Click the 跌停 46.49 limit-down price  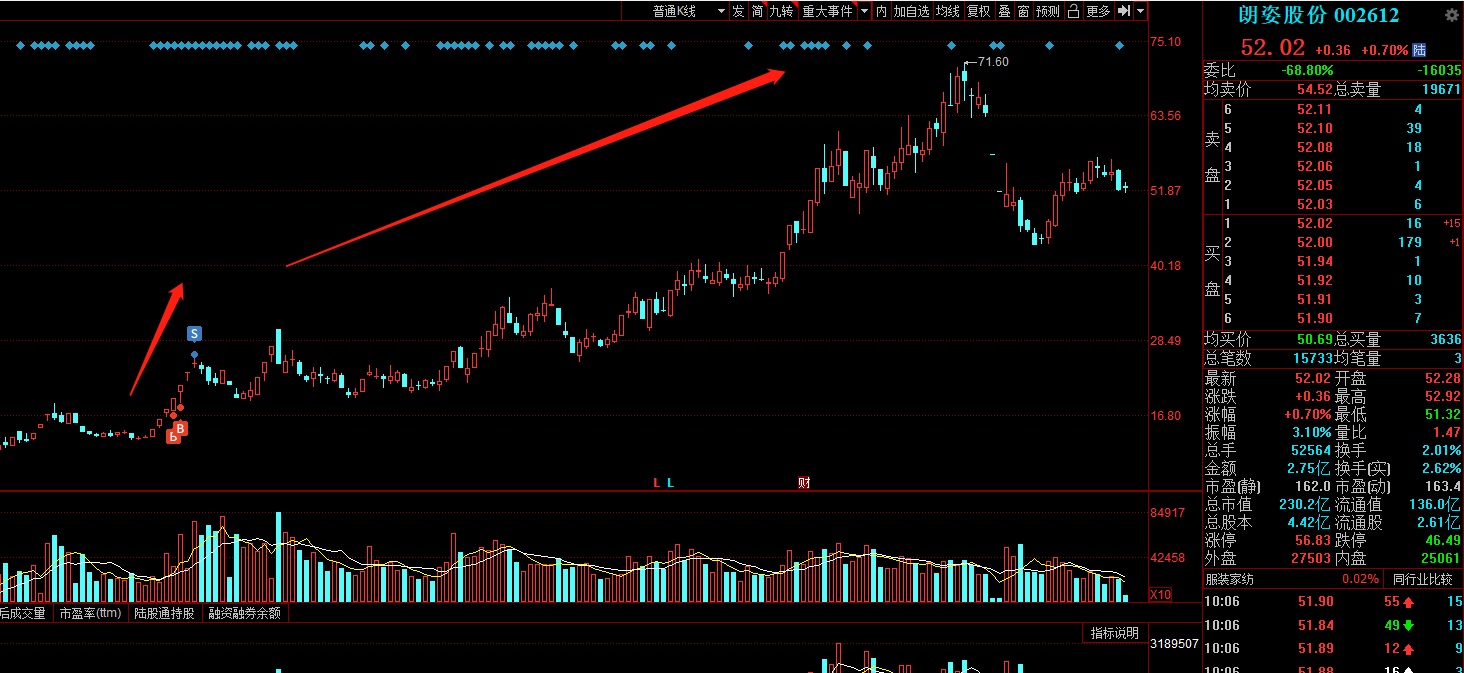pos(1441,540)
